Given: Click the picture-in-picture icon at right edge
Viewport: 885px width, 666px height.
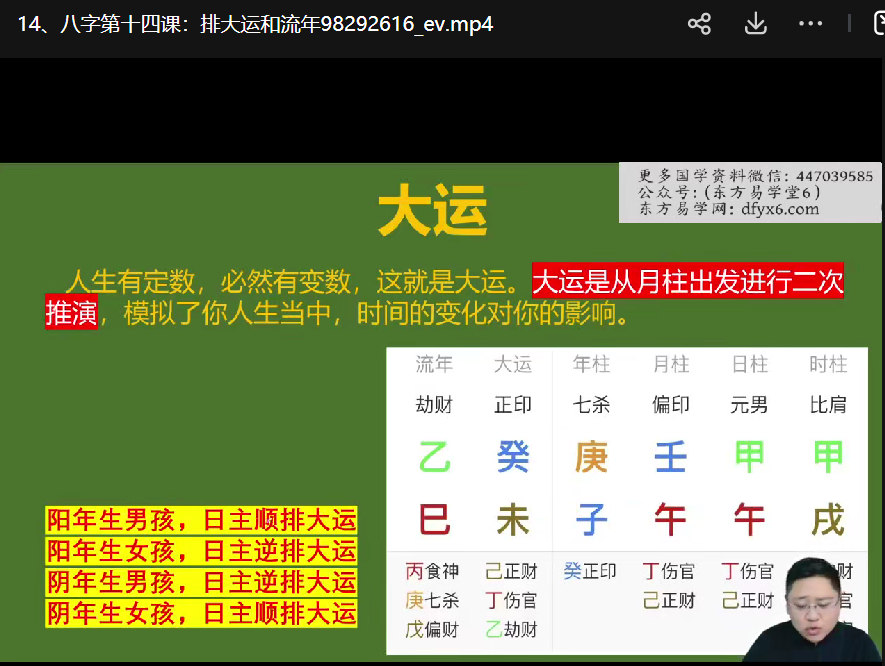Looking at the screenshot, I should click(x=878, y=24).
